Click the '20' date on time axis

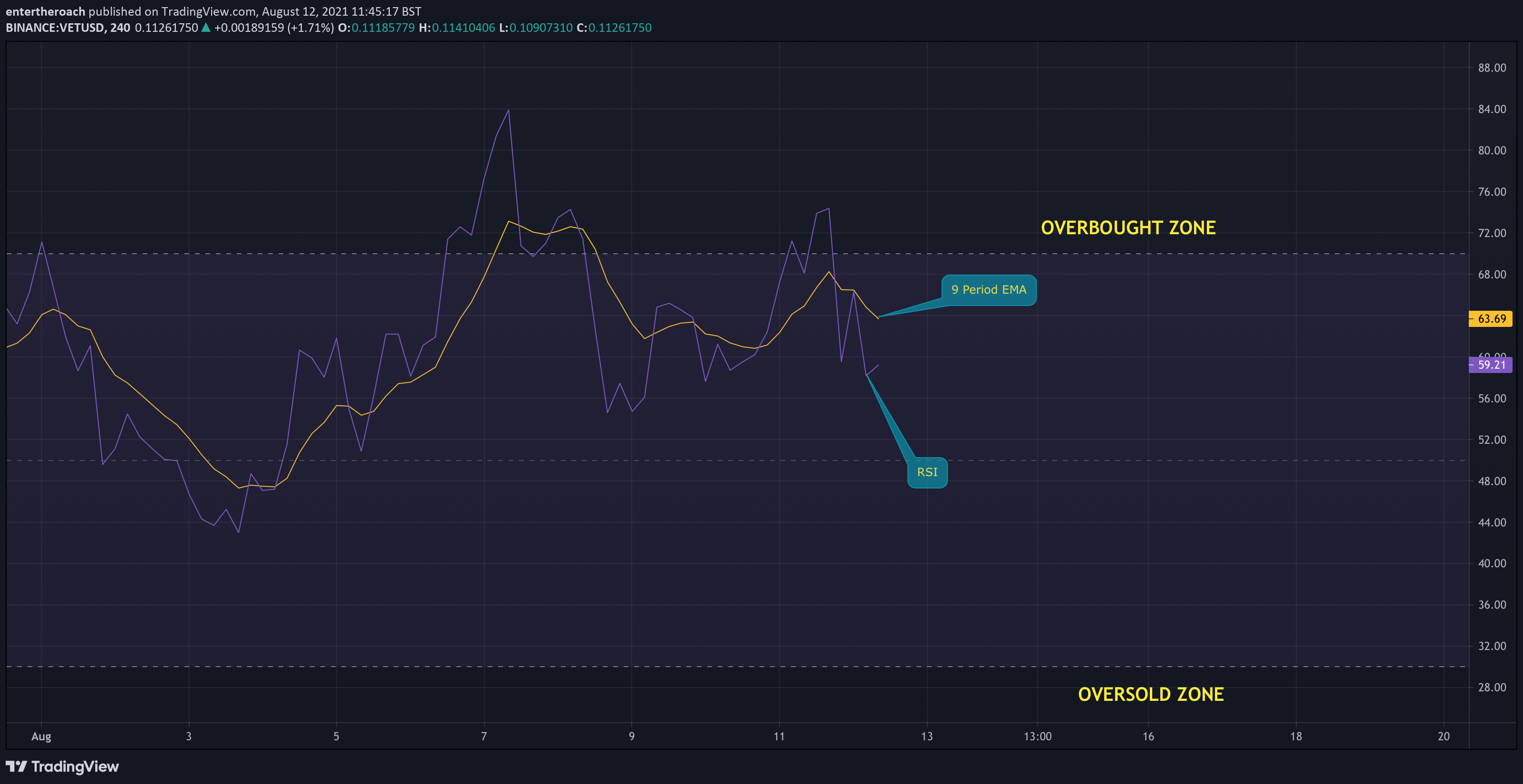point(1444,736)
